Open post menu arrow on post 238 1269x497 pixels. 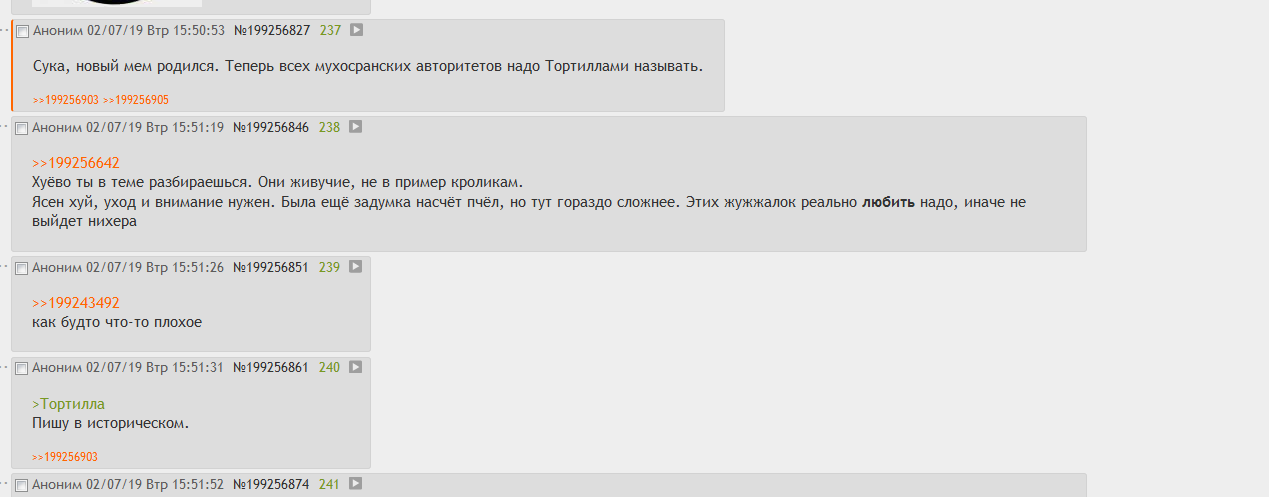[355, 127]
